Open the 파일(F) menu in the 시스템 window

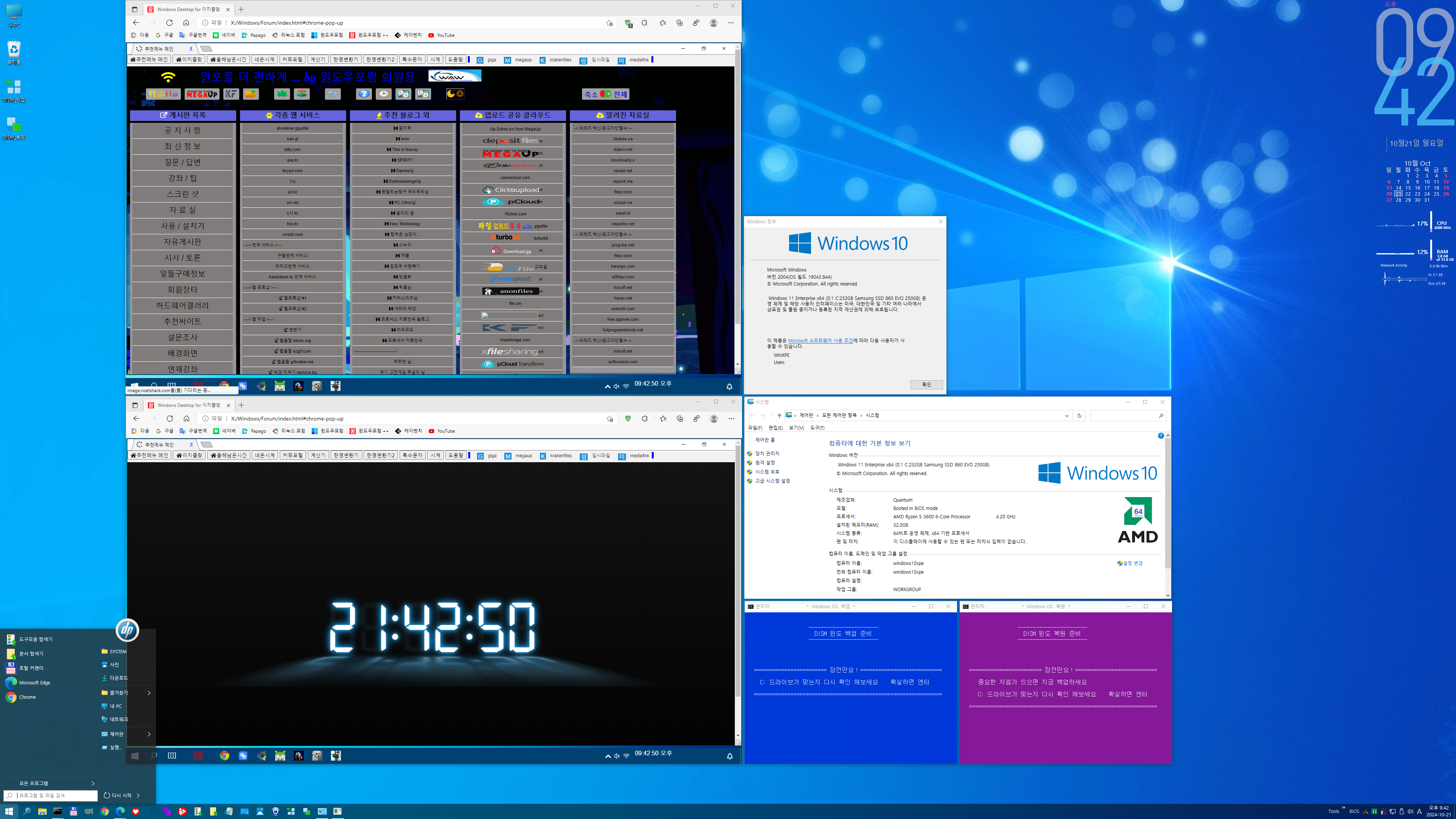click(755, 428)
